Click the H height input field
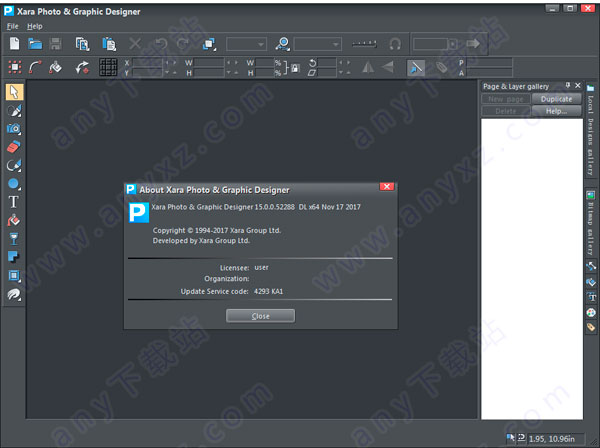Image resolution: width=600 pixels, height=448 pixels. [209, 73]
